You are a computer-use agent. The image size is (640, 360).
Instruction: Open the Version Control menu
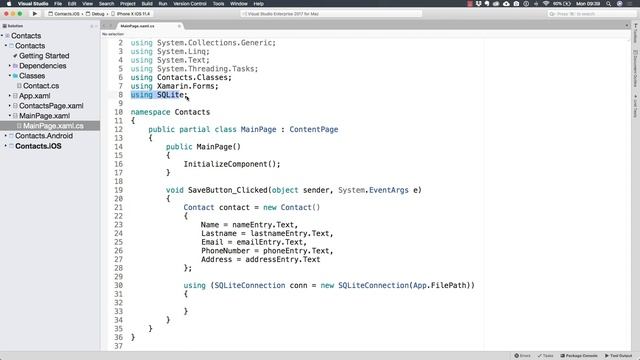point(190,4)
